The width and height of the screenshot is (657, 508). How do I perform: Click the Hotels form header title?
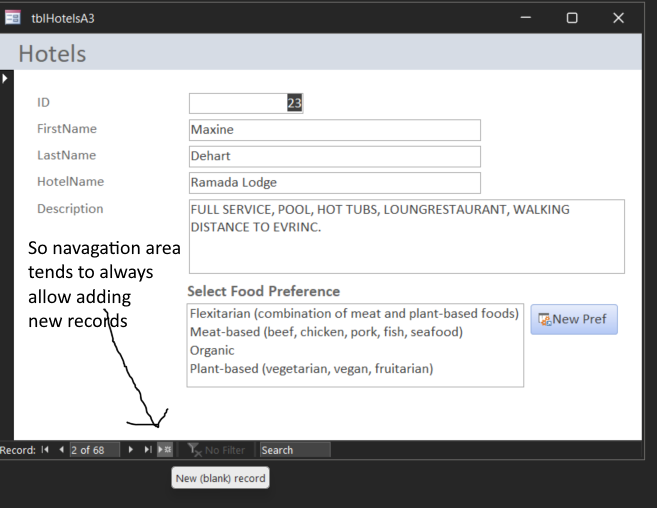point(52,54)
